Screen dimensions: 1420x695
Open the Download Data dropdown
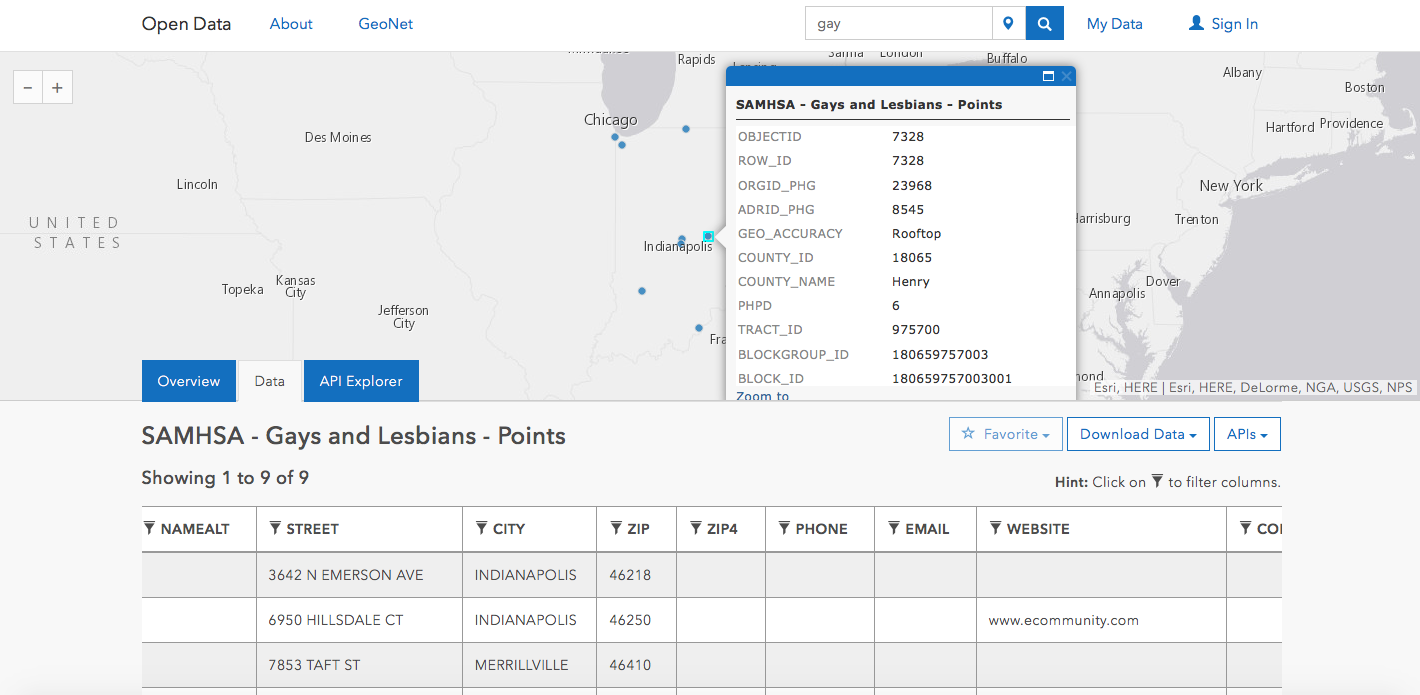1138,434
